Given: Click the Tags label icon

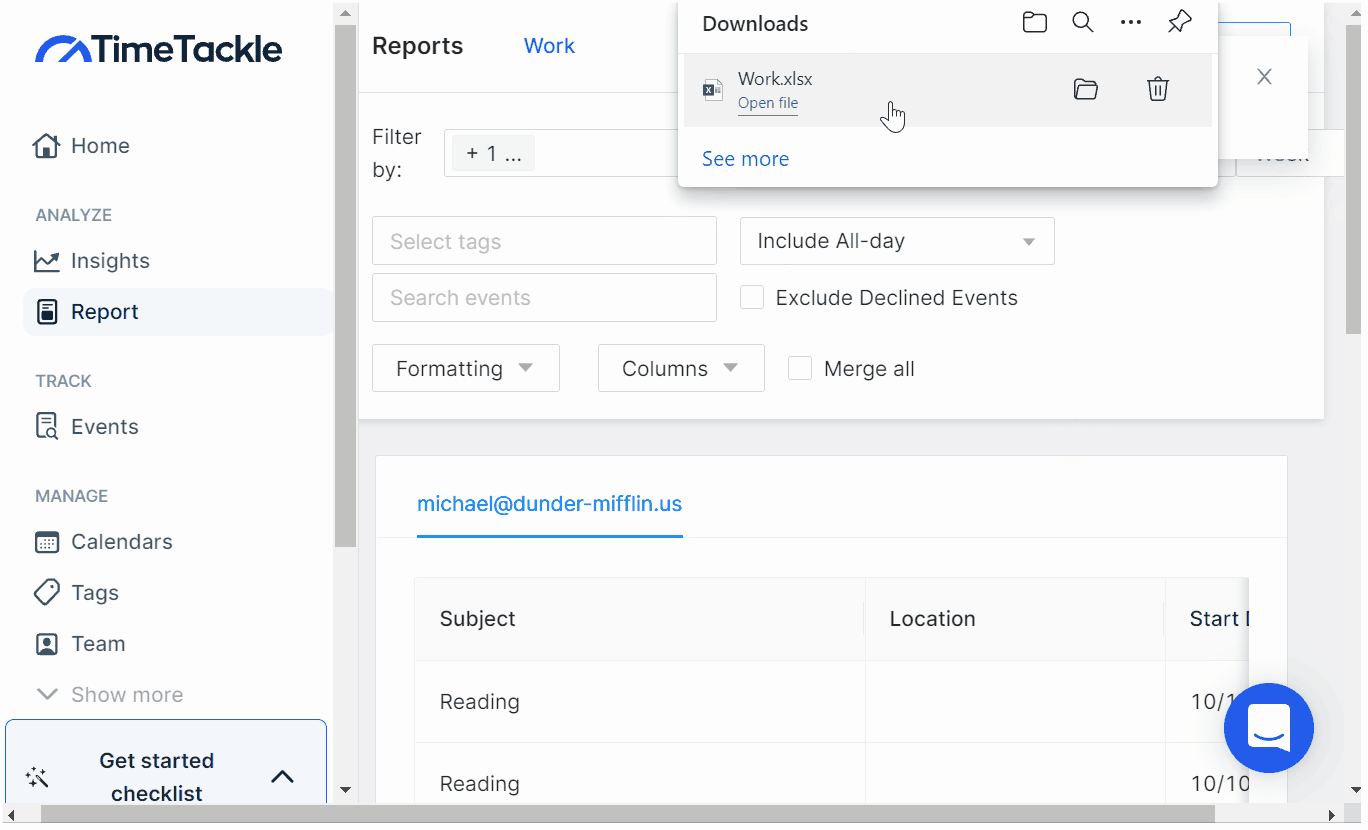Looking at the screenshot, I should pos(46,593).
